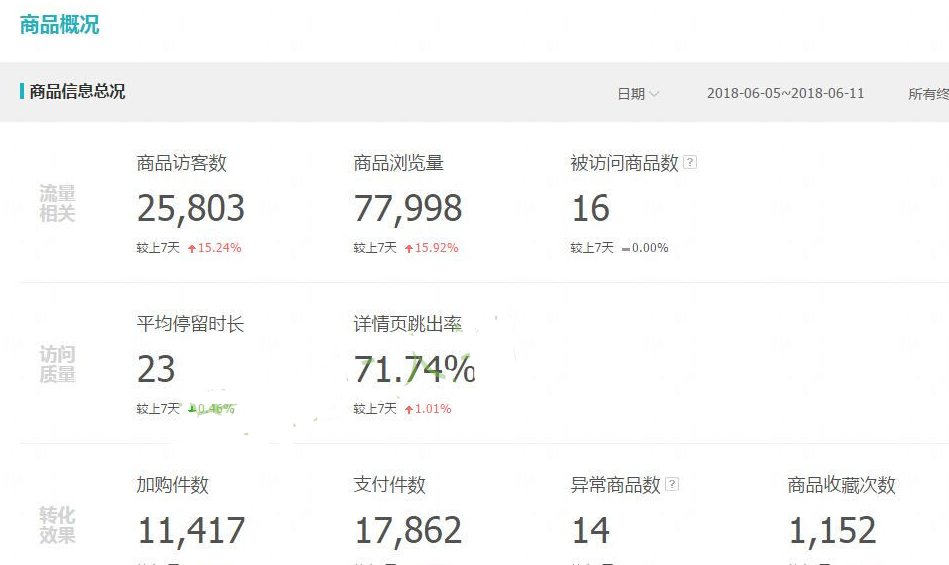
Task: Open the 日期 dropdown
Action: click(x=638, y=94)
